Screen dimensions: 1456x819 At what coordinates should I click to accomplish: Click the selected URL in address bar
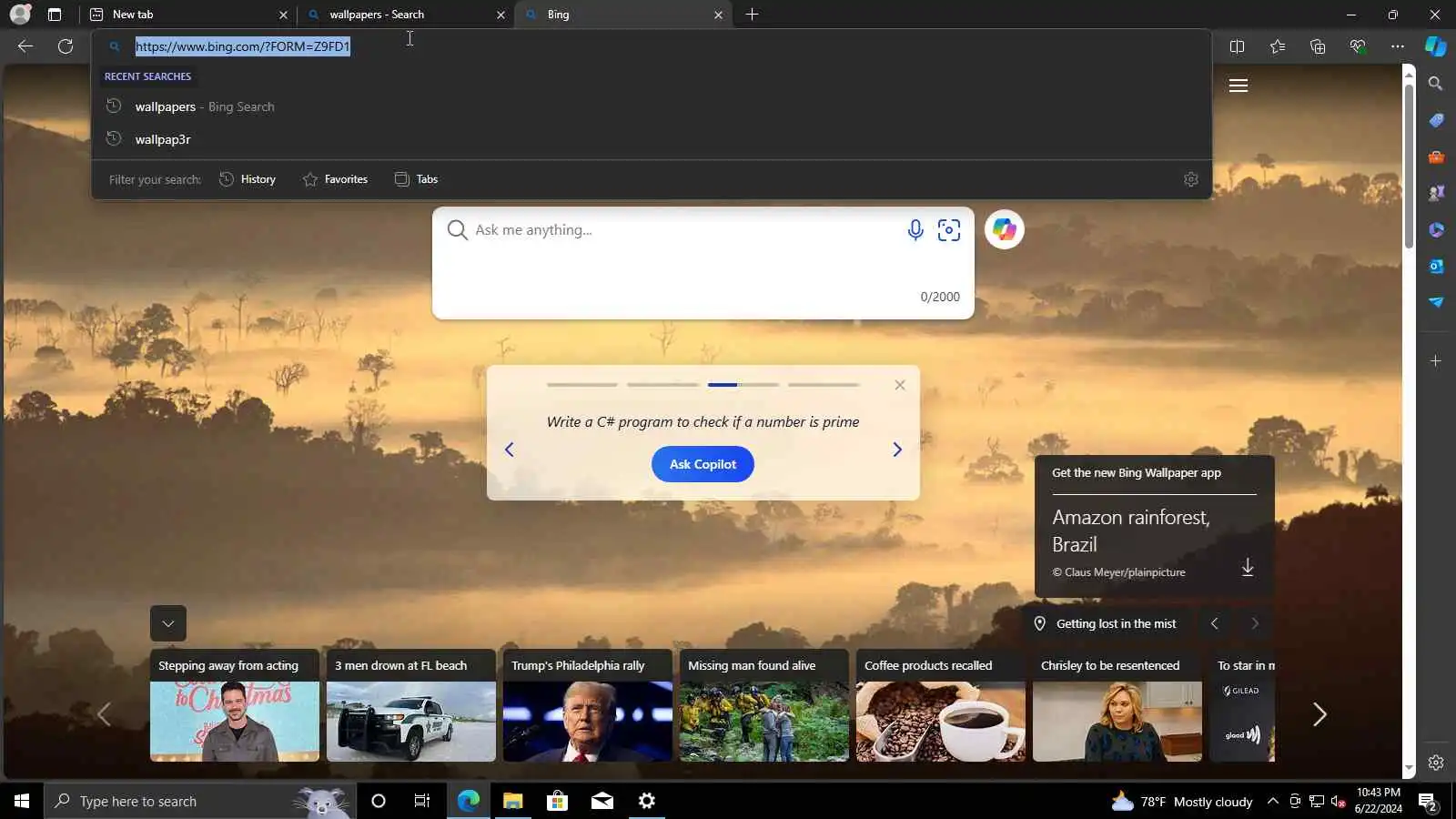(x=243, y=46)
